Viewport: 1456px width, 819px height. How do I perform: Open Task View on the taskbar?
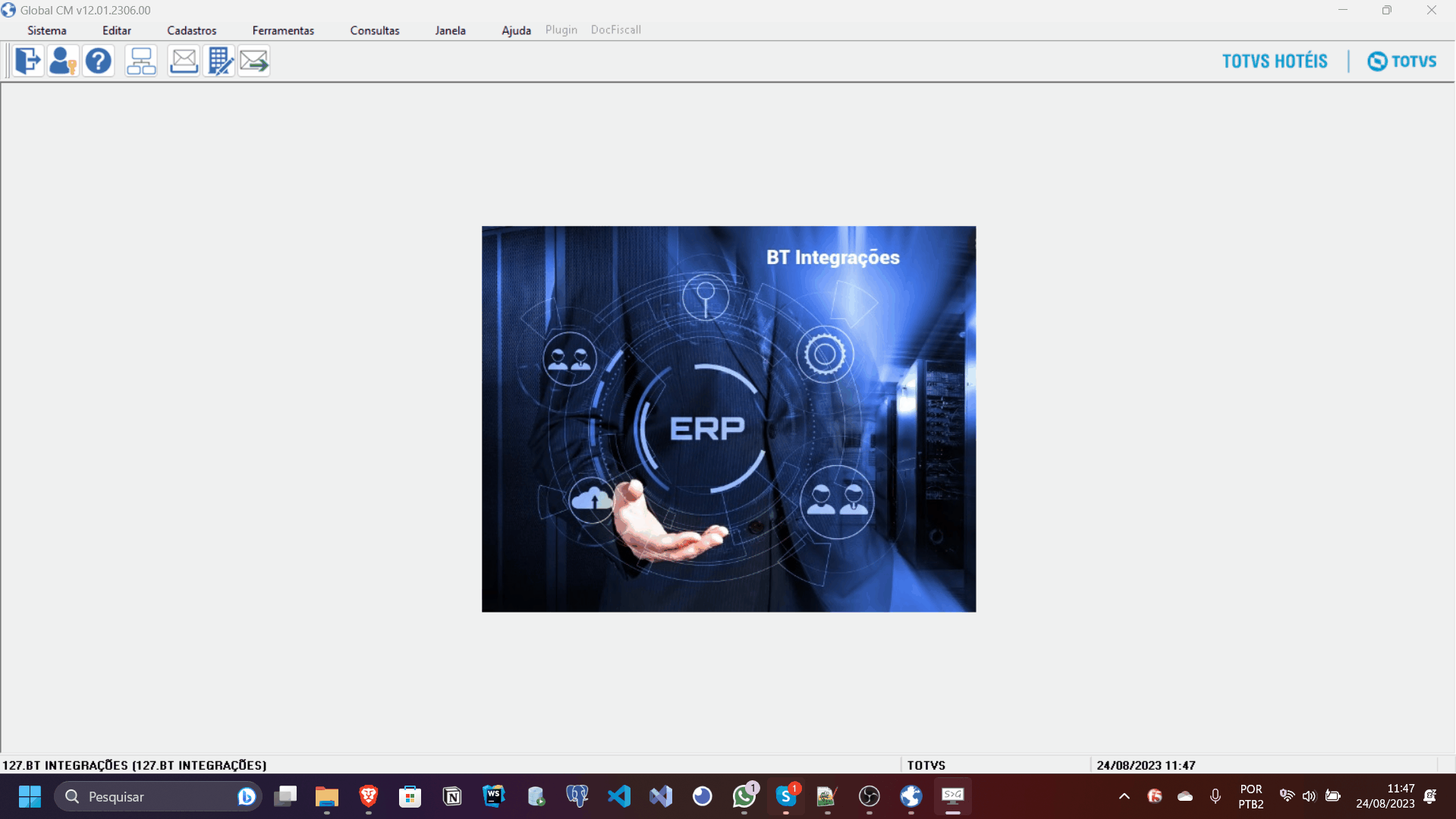click(x=285, y=796)
